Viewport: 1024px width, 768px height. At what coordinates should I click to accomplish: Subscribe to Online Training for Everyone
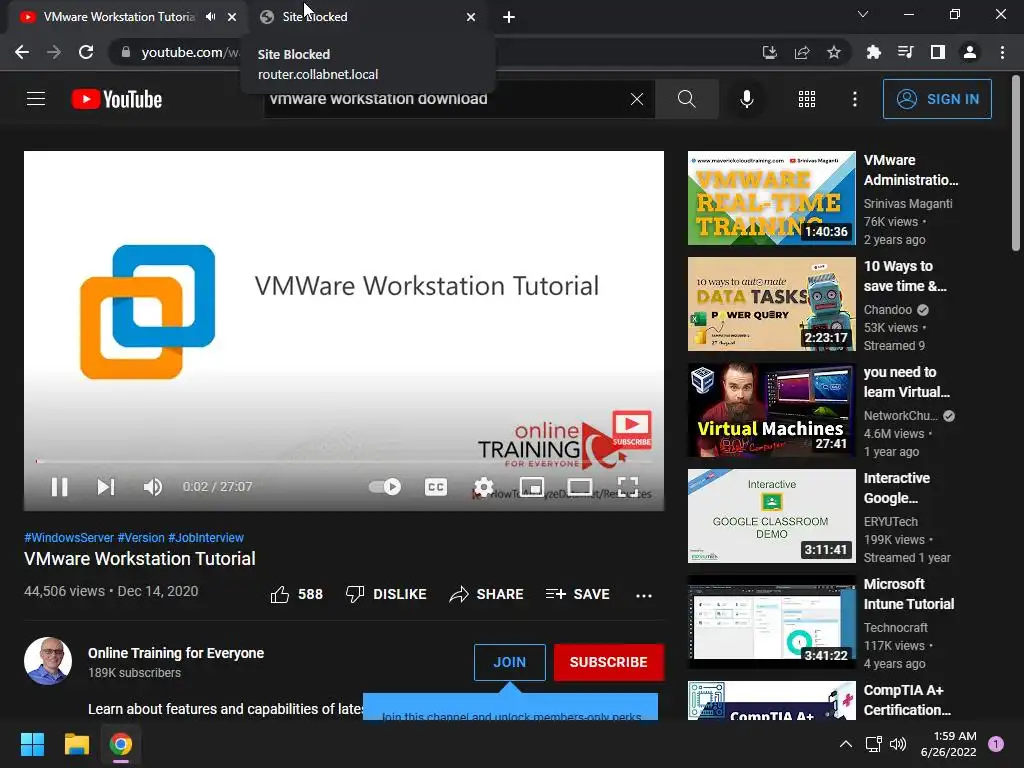[609, 662]
